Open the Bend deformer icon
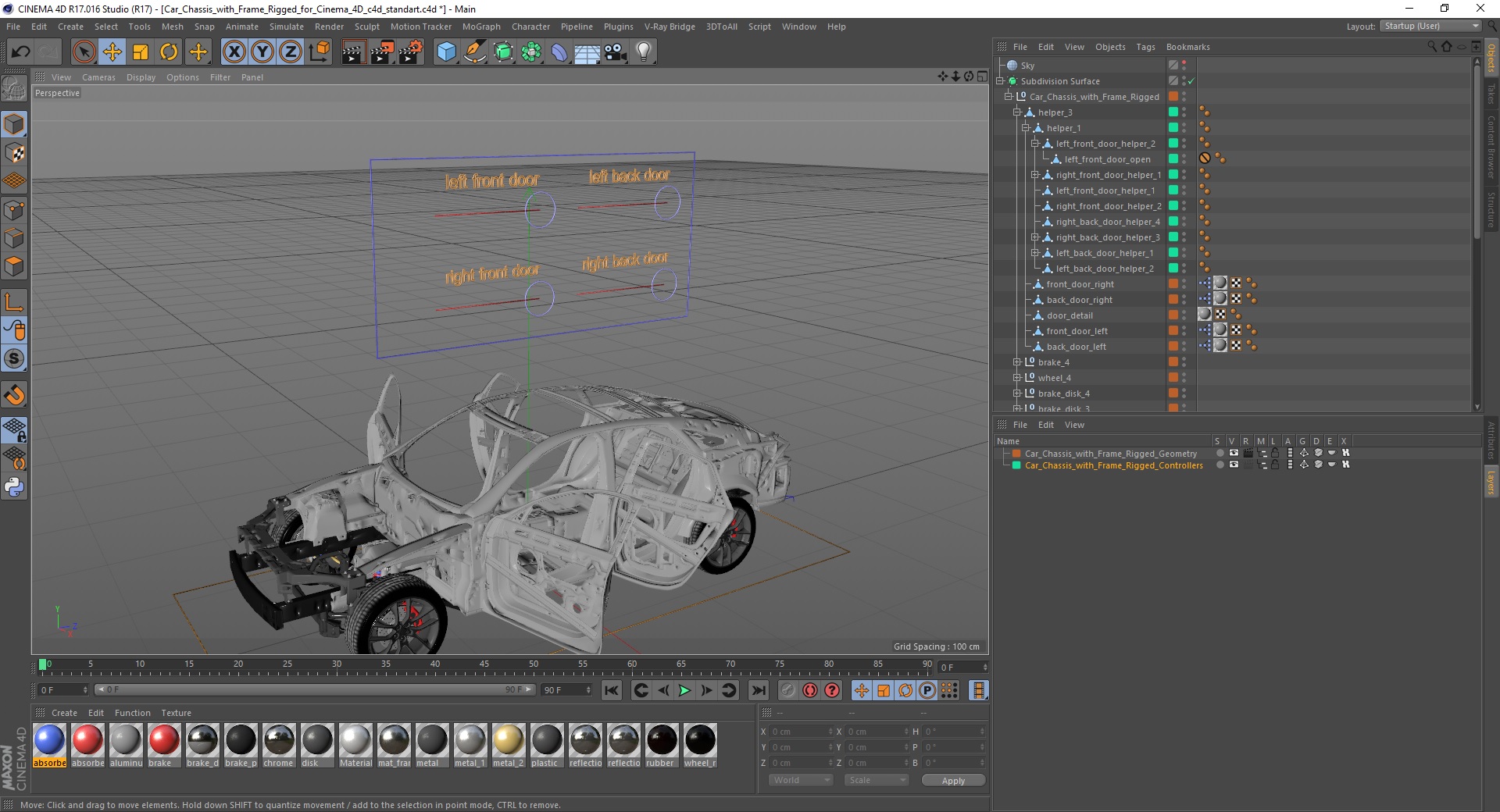This screenshot has height=812, width=1500. [559, 52]
